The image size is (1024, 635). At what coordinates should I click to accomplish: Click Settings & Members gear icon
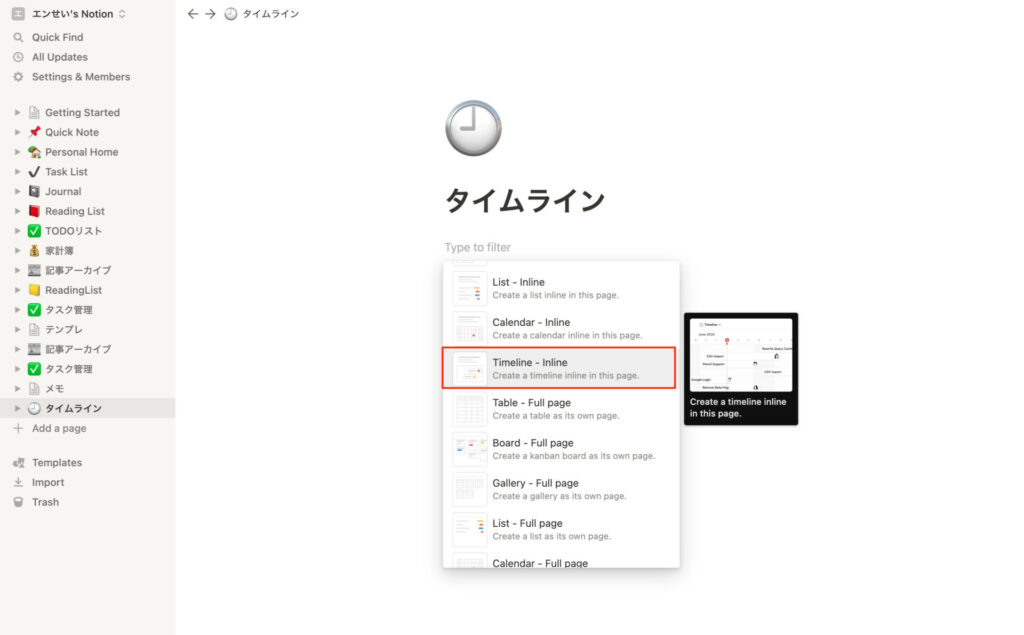click(18, 76)
